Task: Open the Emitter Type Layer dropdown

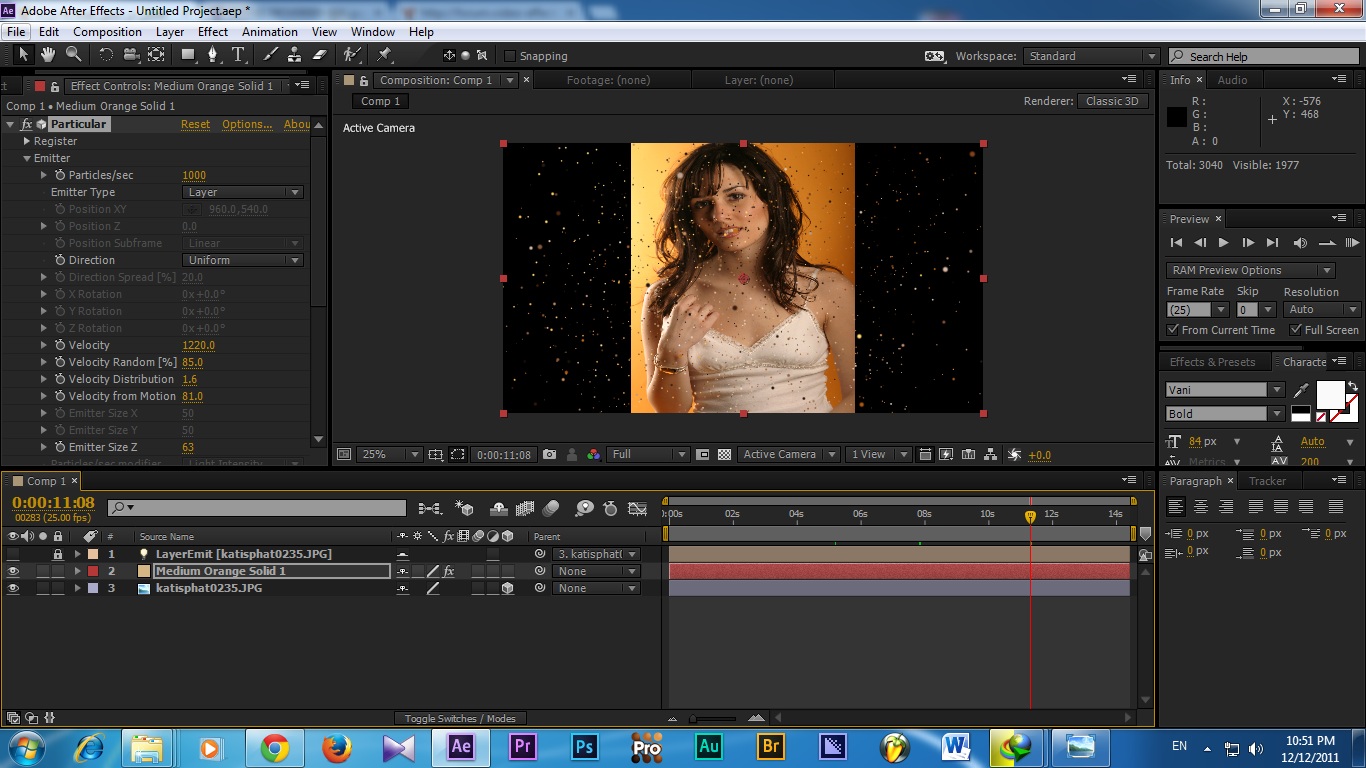Action: [x=243, y=192]
